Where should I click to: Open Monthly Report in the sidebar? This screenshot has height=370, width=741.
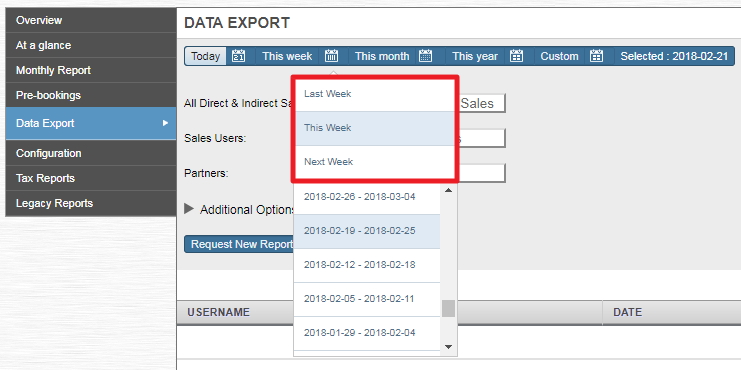(91, 70)
